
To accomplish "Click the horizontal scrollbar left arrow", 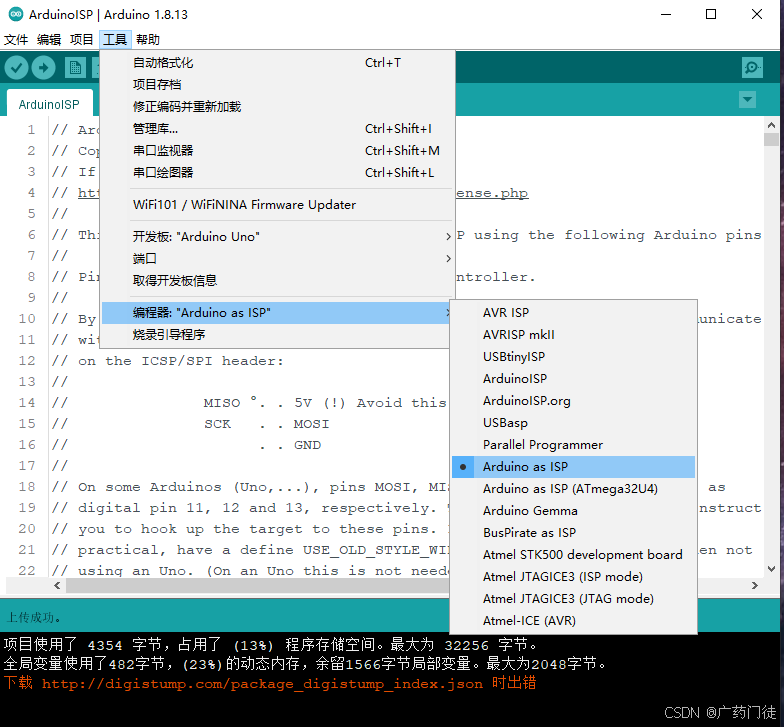I will tap(57, 585).
